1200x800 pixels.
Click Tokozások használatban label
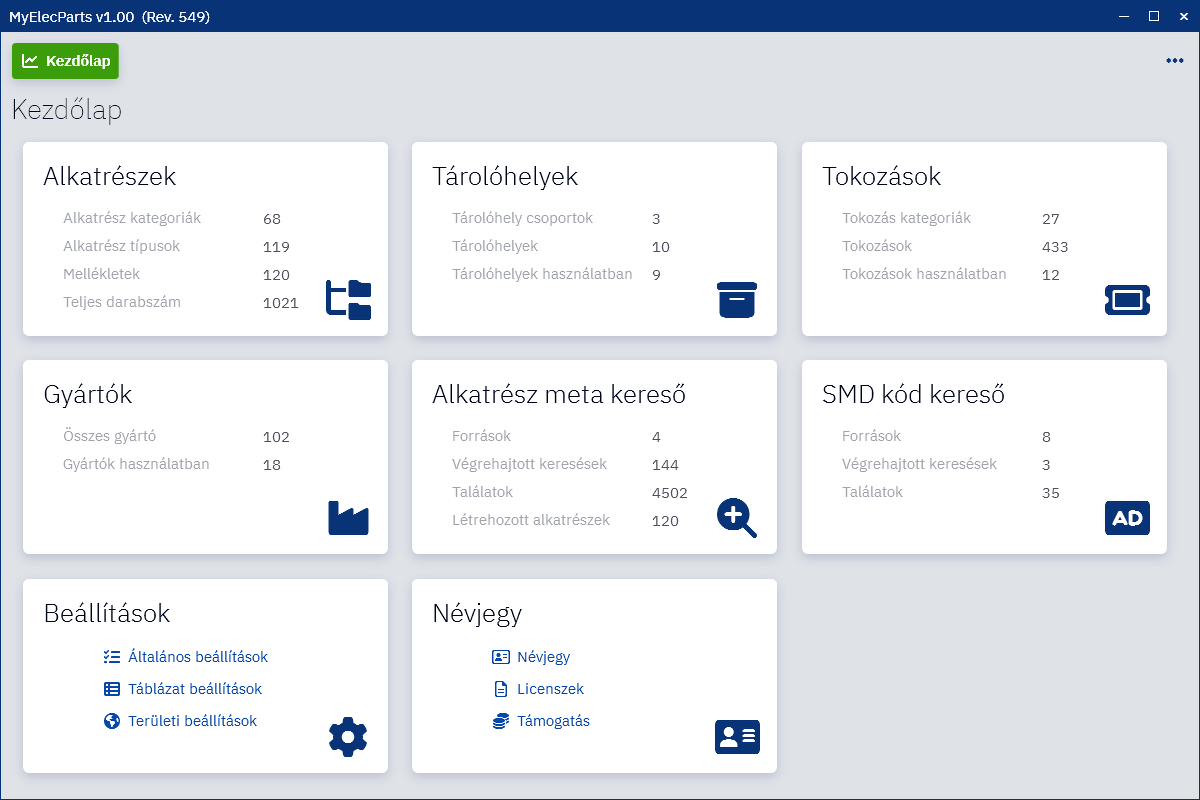pyautogui.click(x=925, y=274)
